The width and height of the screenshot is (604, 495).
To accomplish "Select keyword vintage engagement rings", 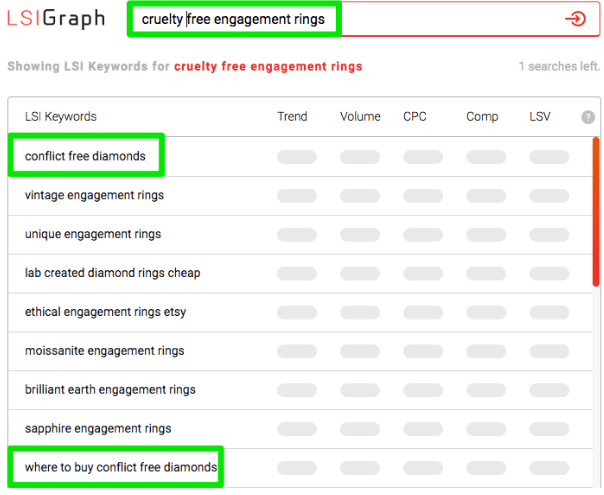I will click(94, 195).
